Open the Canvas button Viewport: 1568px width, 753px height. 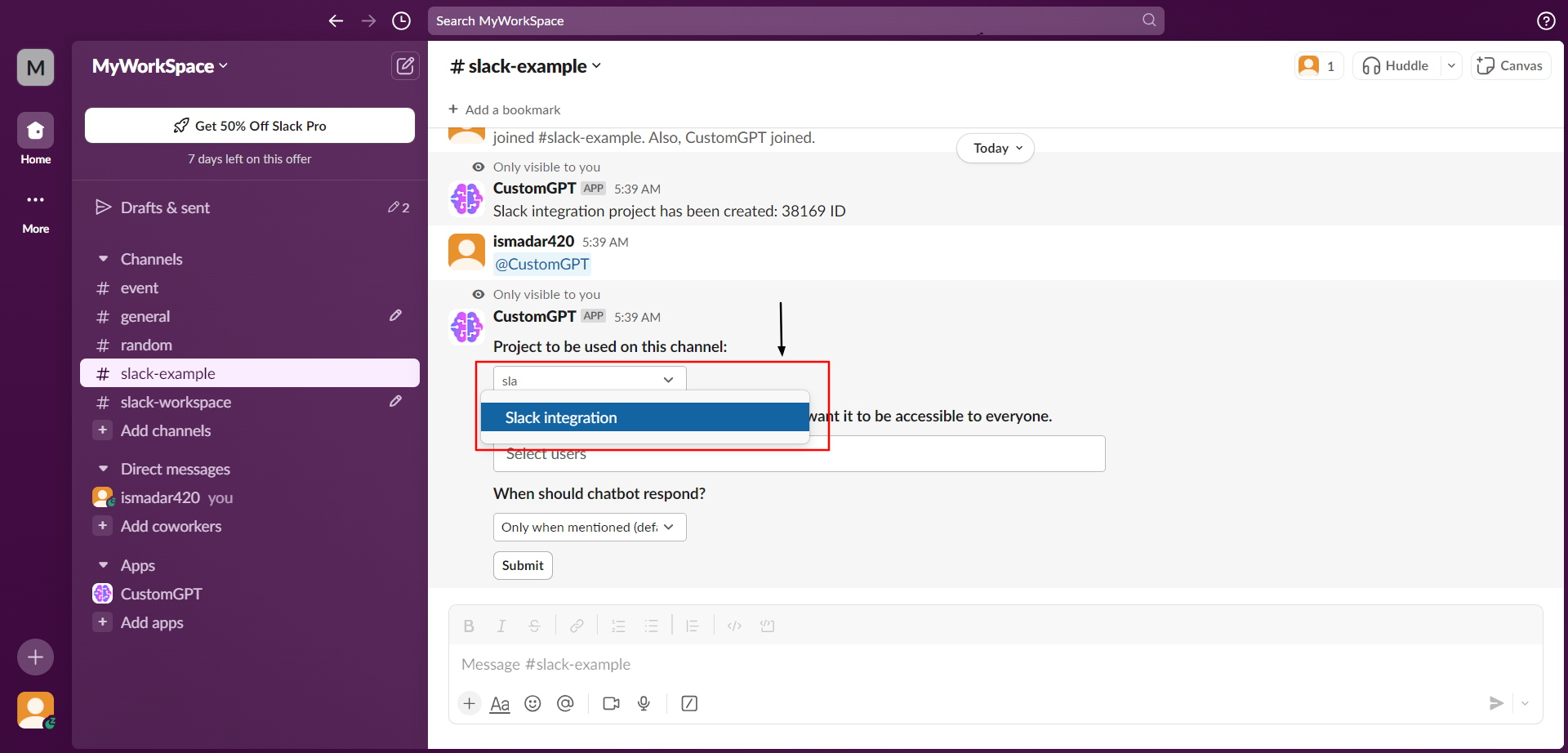coord(1510,65)
